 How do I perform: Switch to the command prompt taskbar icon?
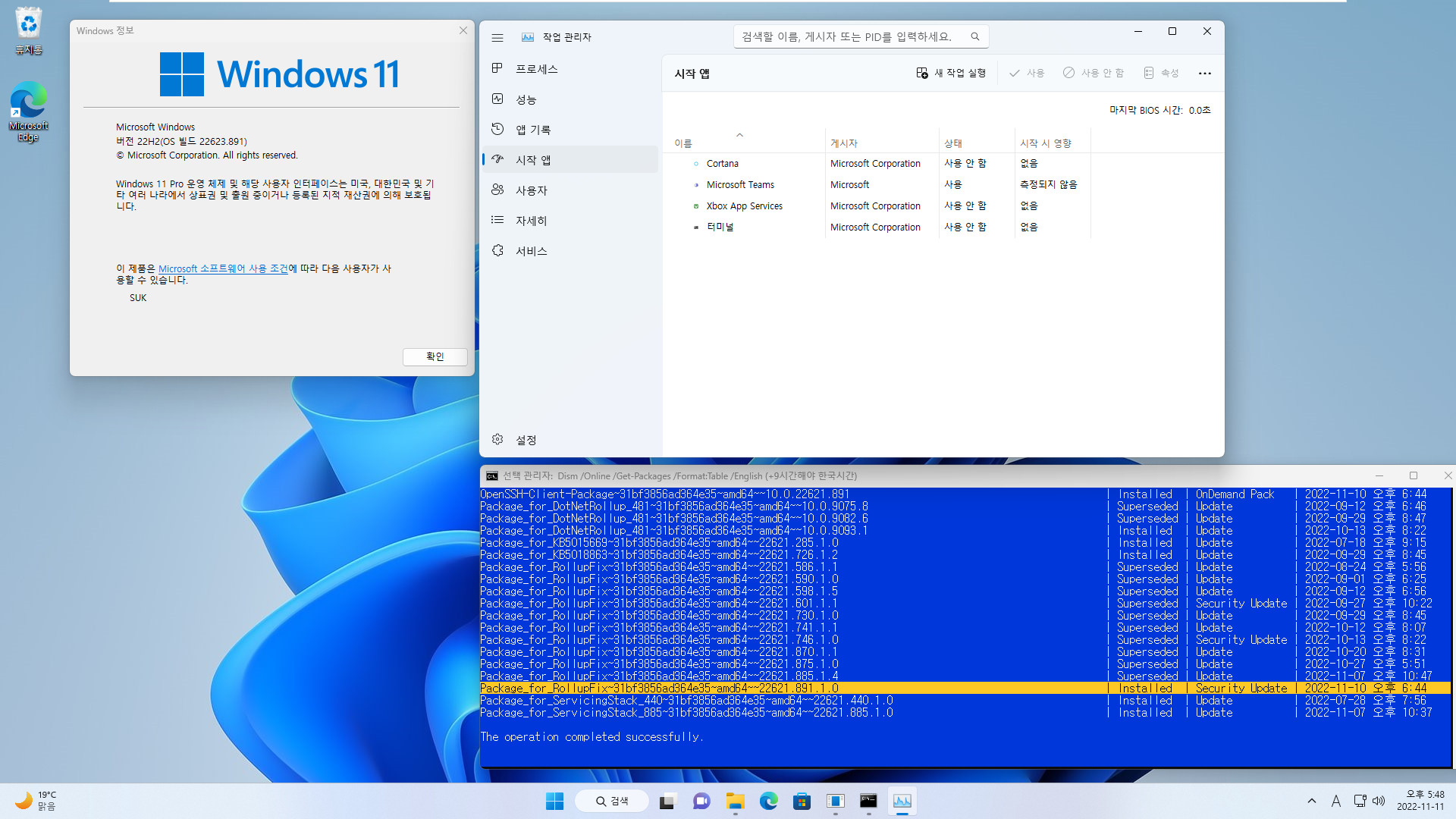868,802
